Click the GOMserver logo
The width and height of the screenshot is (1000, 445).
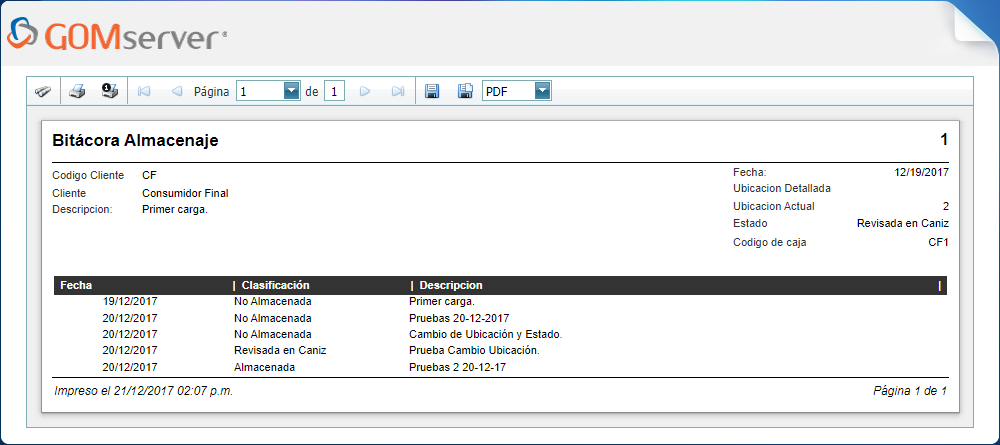[x=116, y=36]
